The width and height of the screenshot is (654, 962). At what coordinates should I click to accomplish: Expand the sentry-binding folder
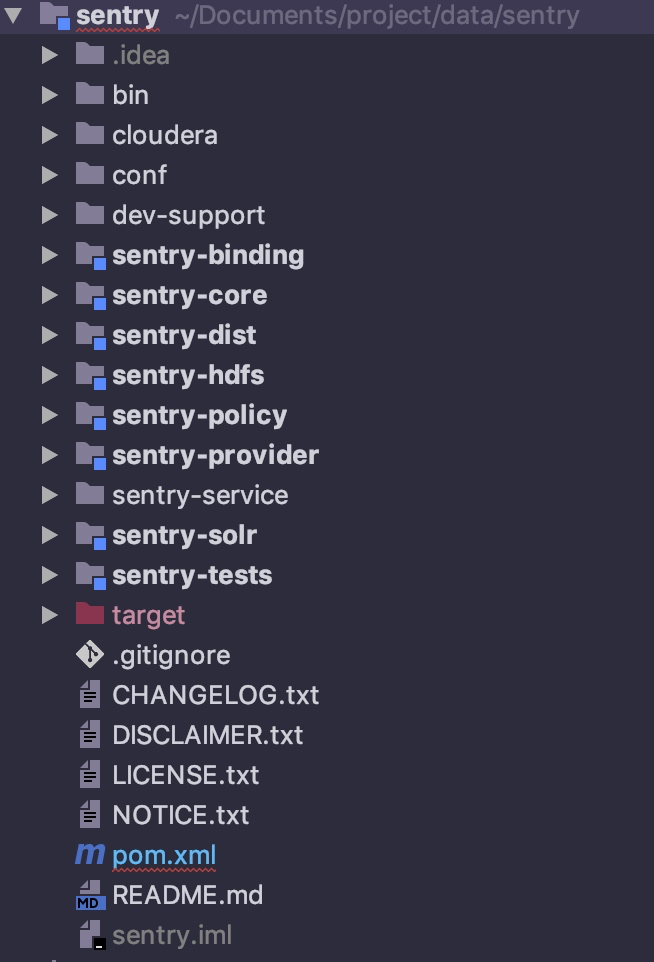50,255
